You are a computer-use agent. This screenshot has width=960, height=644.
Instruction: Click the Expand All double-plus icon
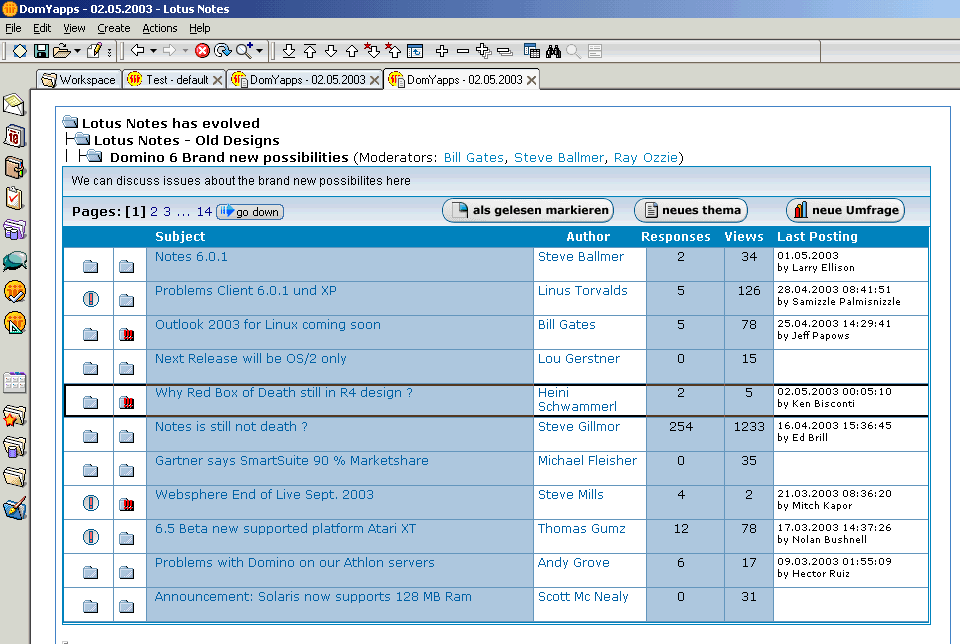483,51
